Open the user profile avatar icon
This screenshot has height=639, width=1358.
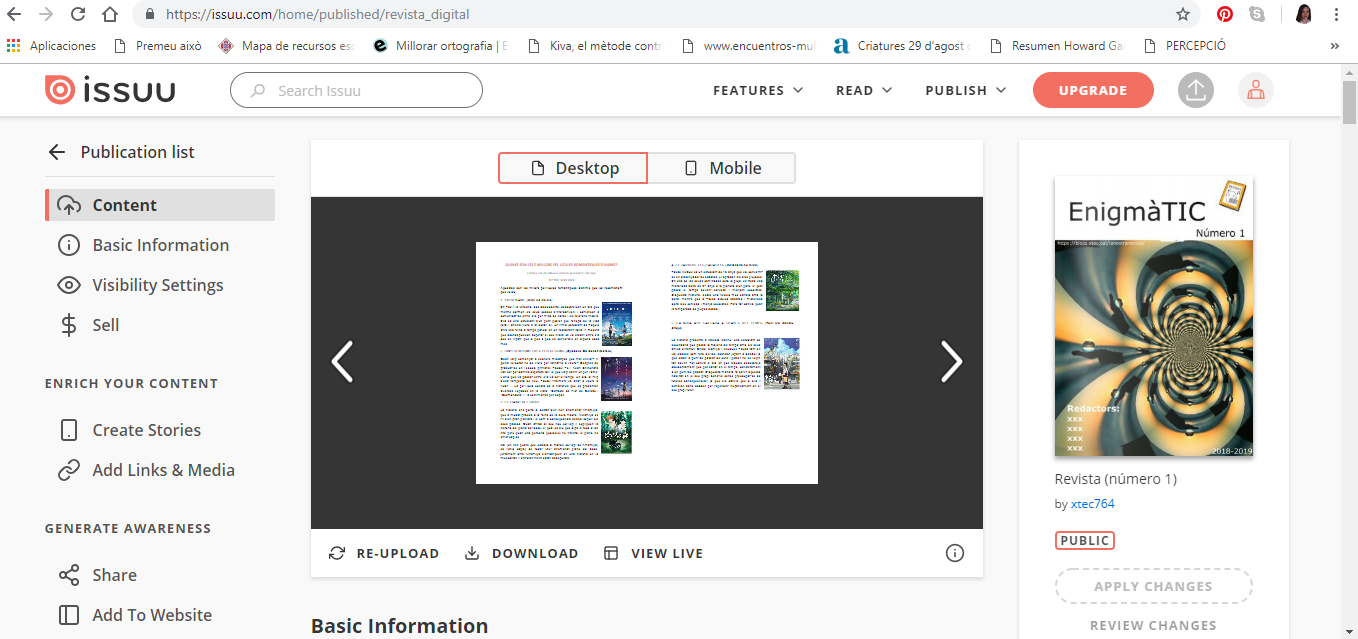tap(1255, 90)
